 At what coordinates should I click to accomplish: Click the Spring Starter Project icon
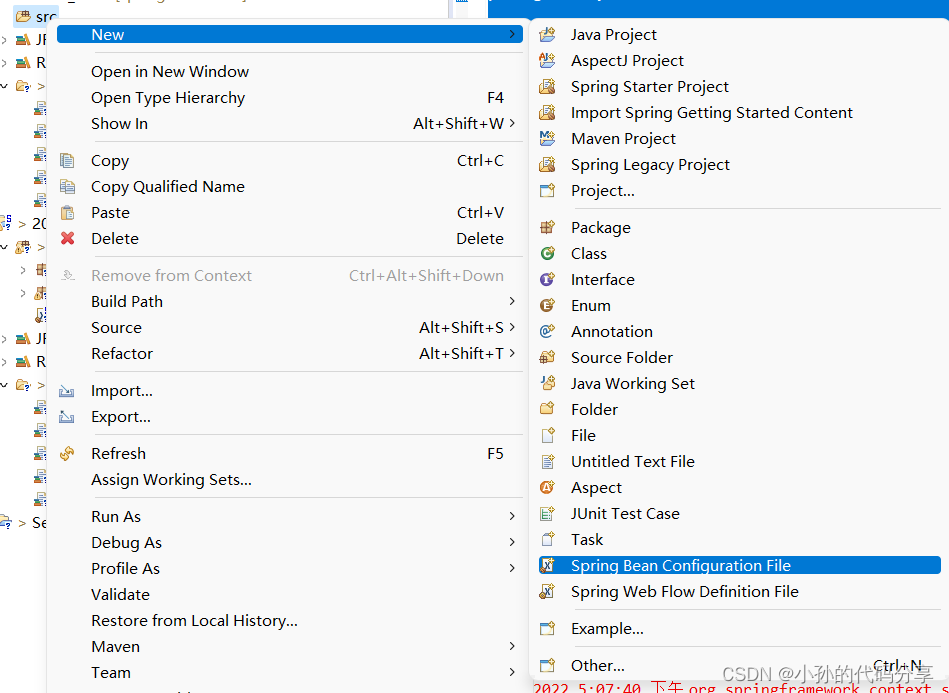(547, 87)
